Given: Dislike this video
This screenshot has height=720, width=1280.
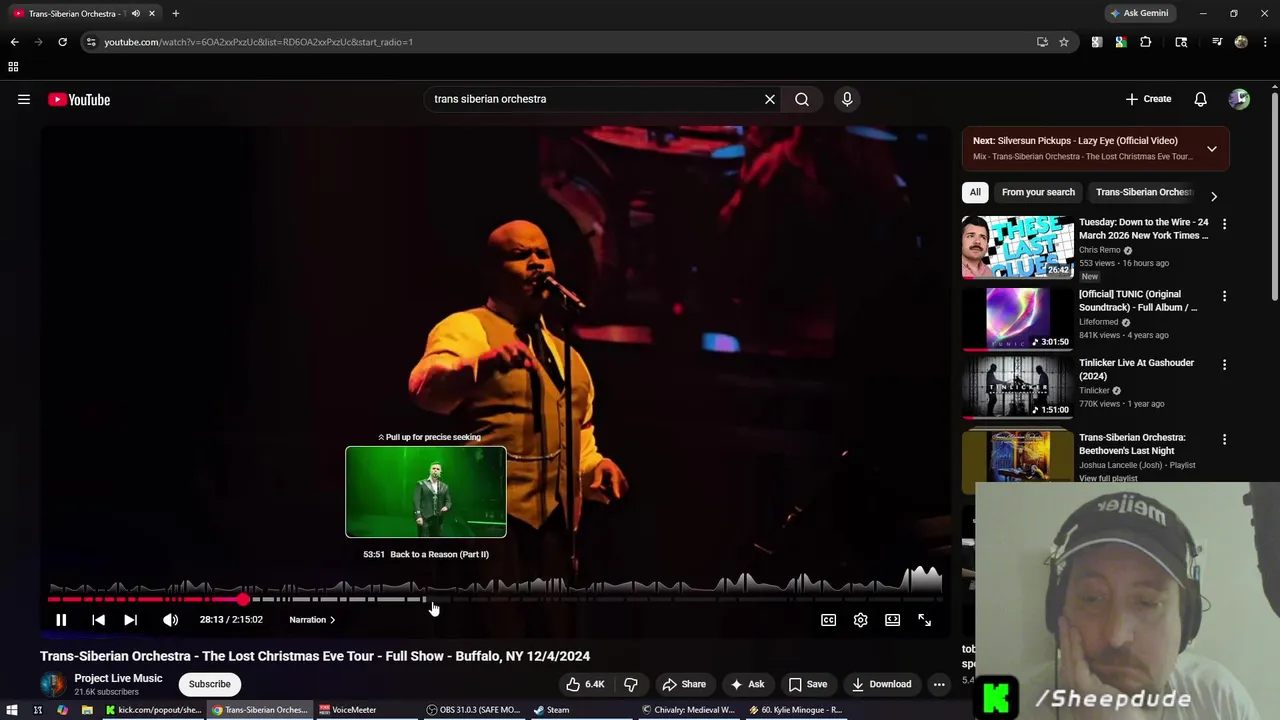Looking at the screenshot, I should pos(631,684).
